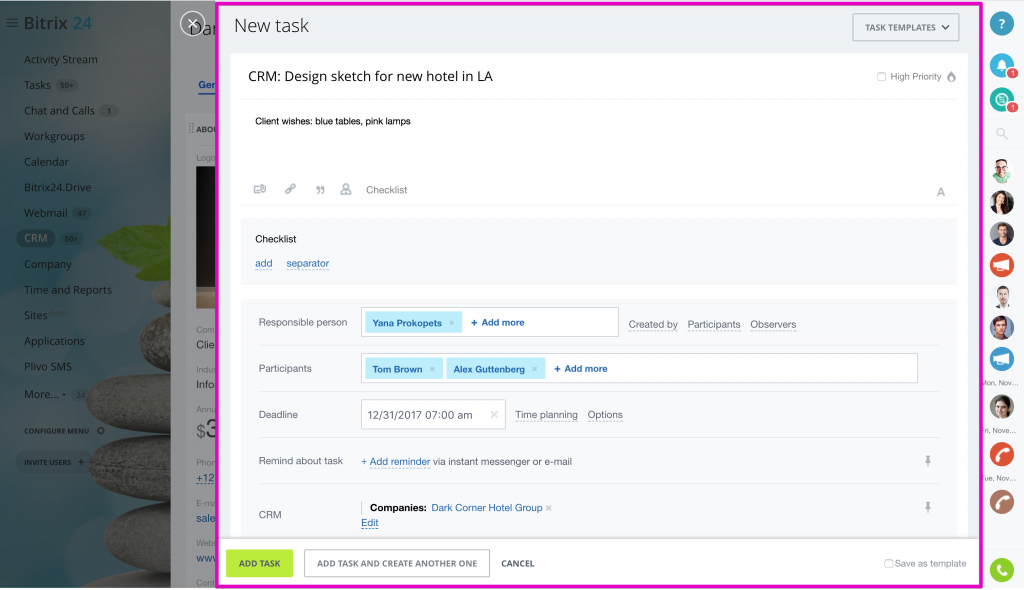The image size is (1024, 590).
Task: Click the search magnifier in right panel
Action: pyautogui.click(x=1002, y=134)
